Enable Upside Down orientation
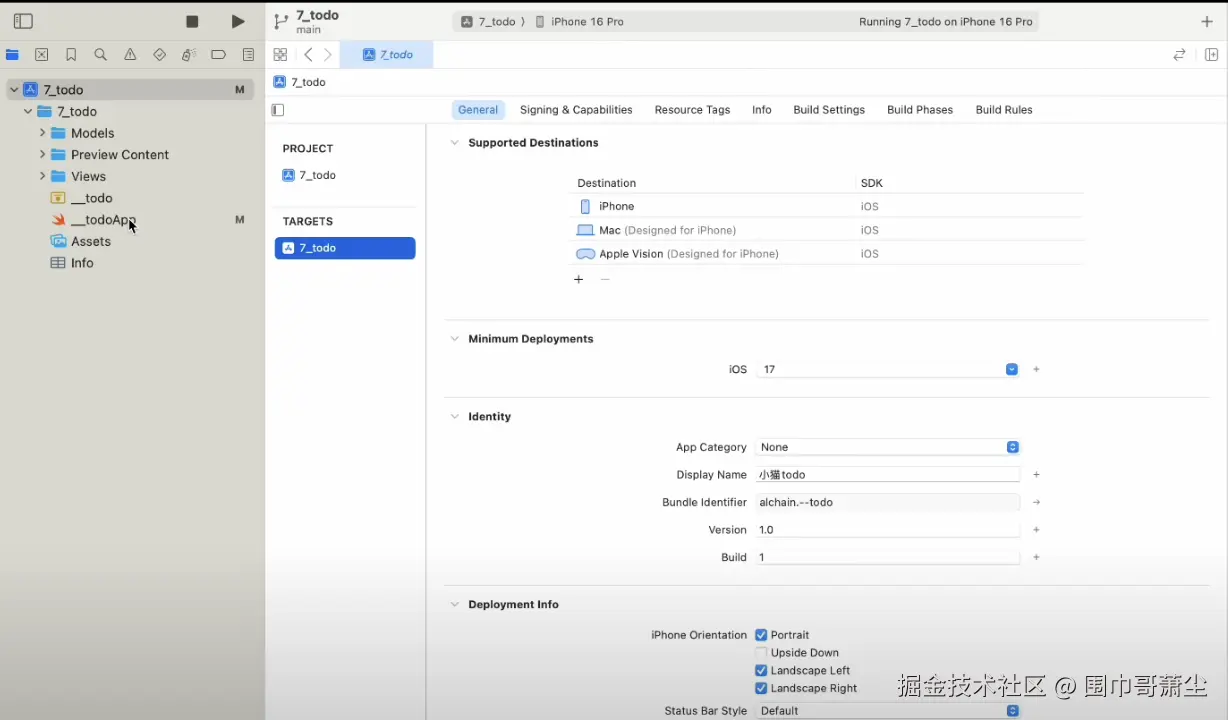 pyautogui.click(x=761, y=653)
